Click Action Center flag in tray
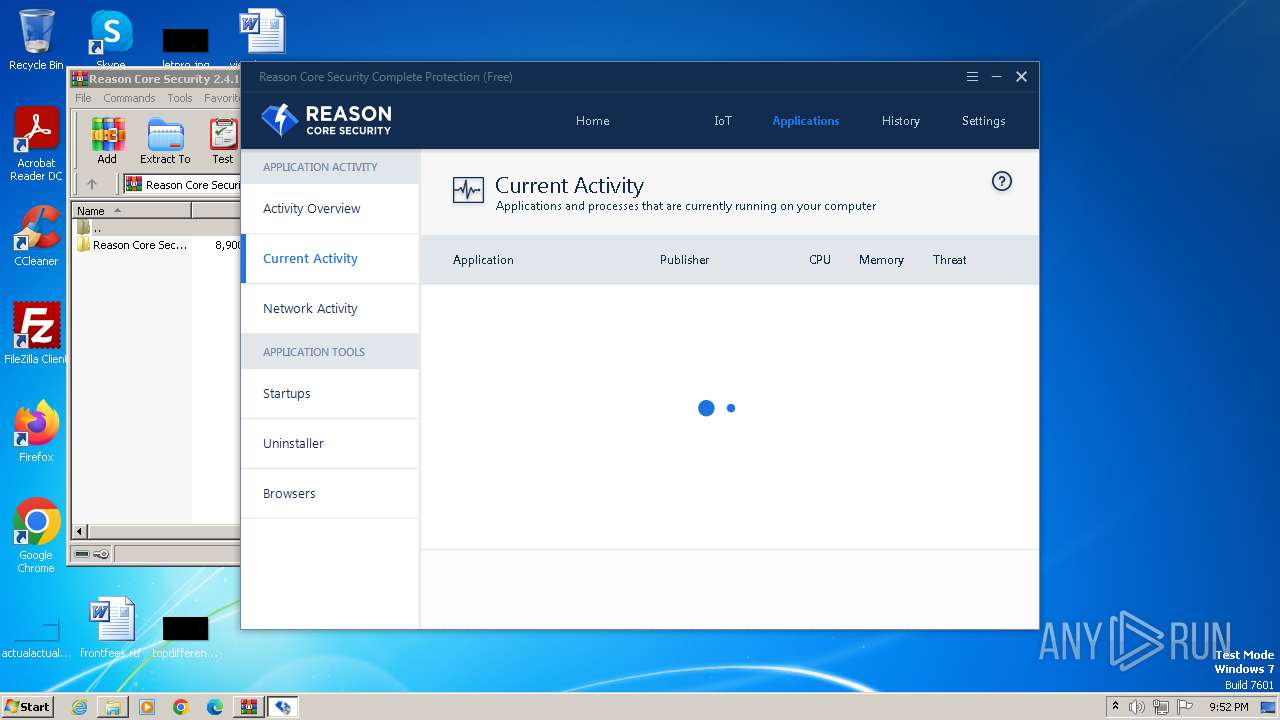 [1185, 707]
